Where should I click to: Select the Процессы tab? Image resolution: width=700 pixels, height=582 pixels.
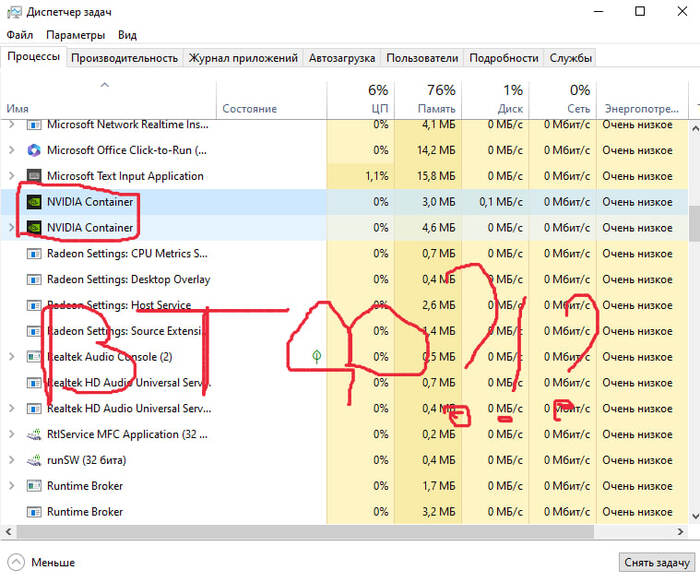tap(33, 57)
